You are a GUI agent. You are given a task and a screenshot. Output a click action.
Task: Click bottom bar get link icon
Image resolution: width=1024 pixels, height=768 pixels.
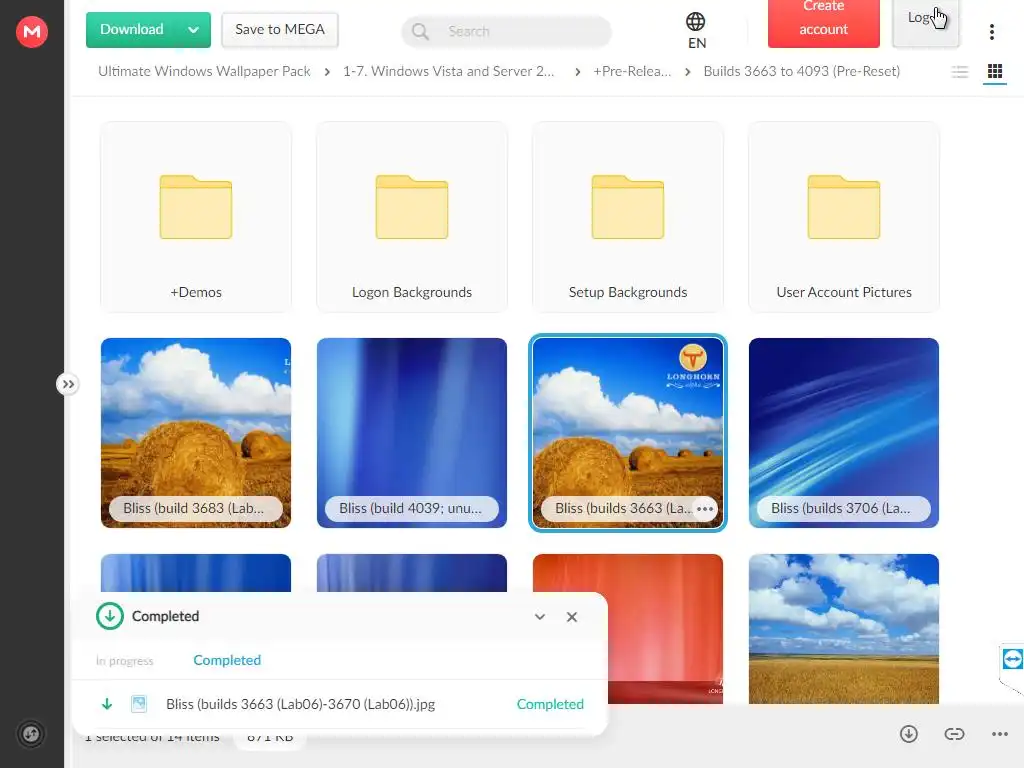tap(954, 734)
